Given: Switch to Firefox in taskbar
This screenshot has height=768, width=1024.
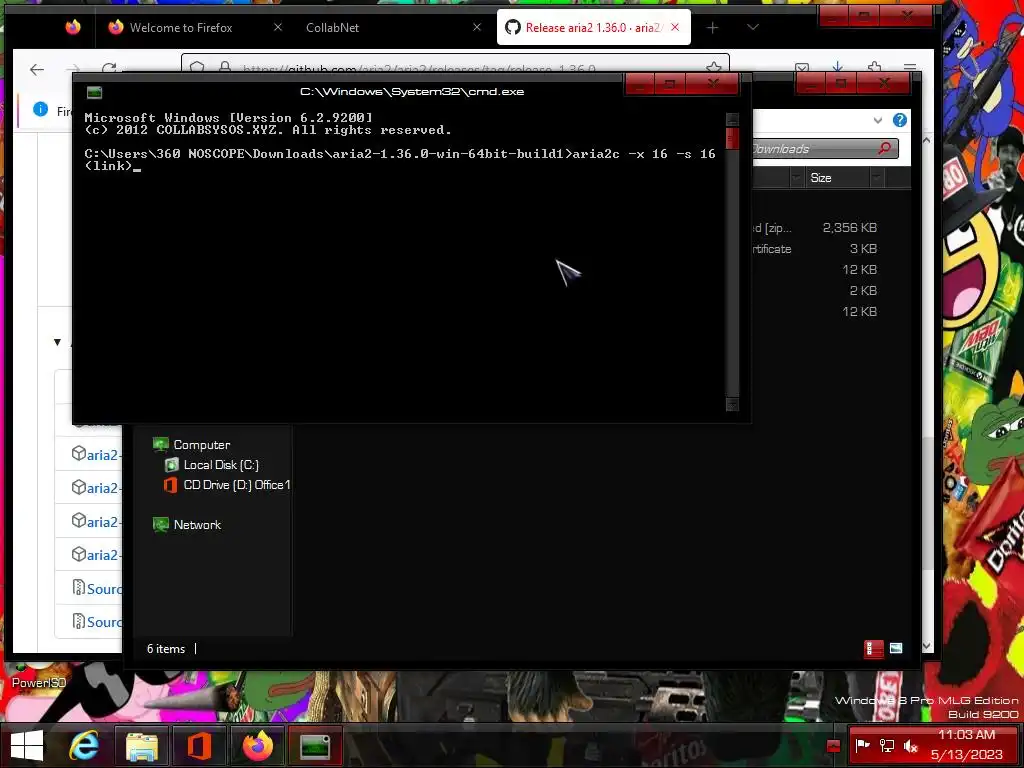Looking at the screenshot, I should pyautogui.click(x=257, y=746).
